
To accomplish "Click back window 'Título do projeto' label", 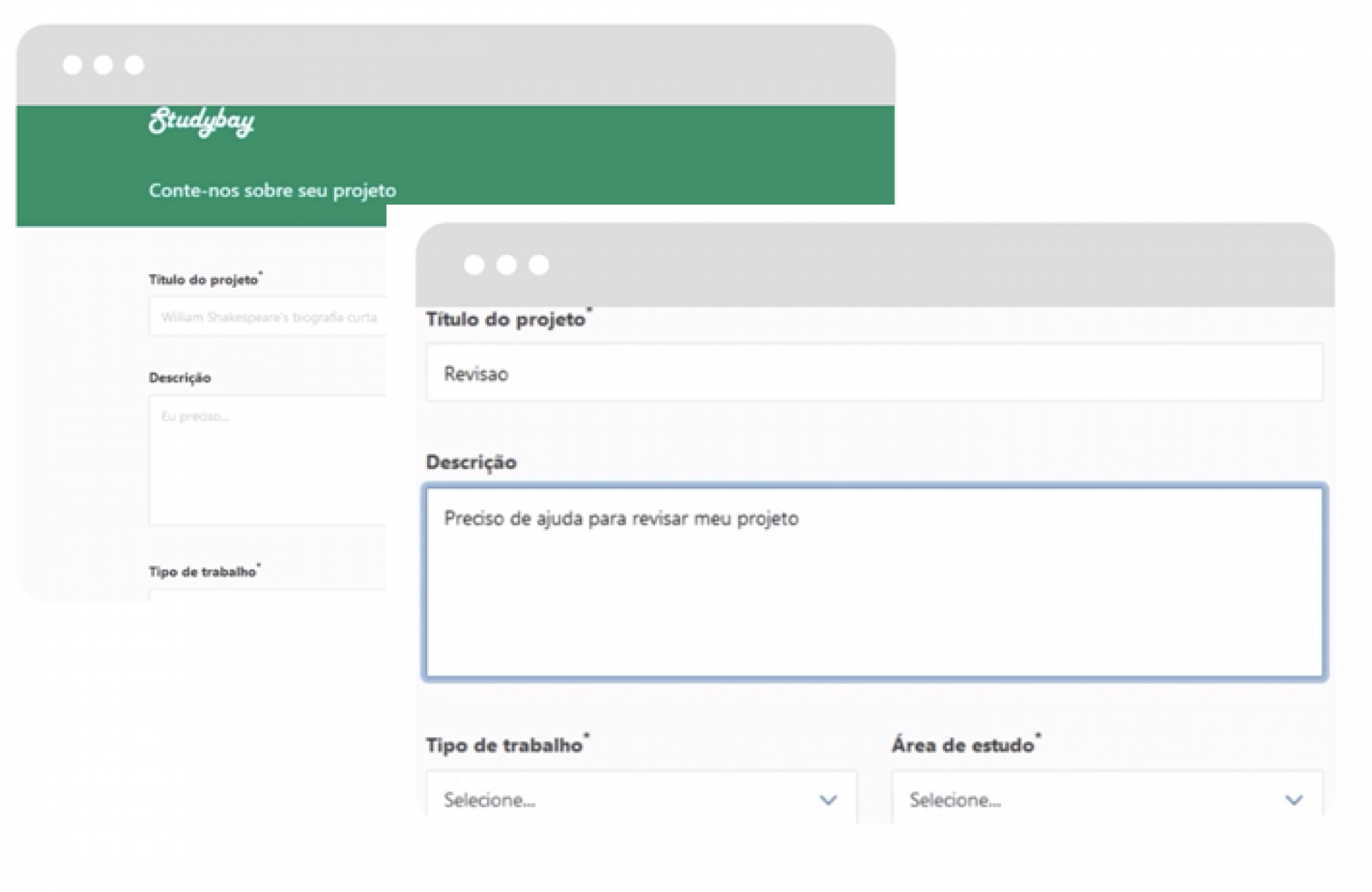I will (205, 280).
